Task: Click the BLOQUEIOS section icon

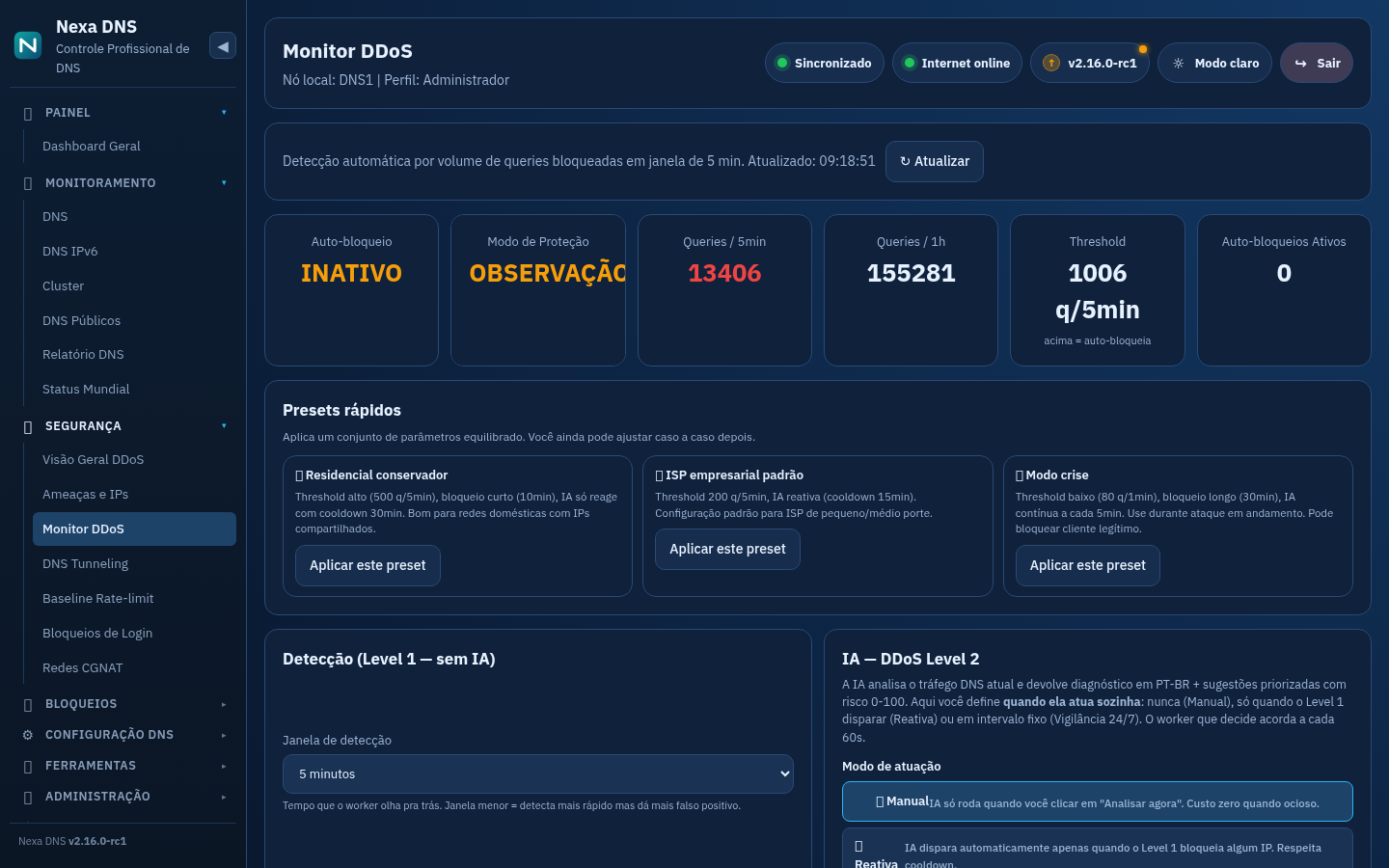Action: click(28, 705)
